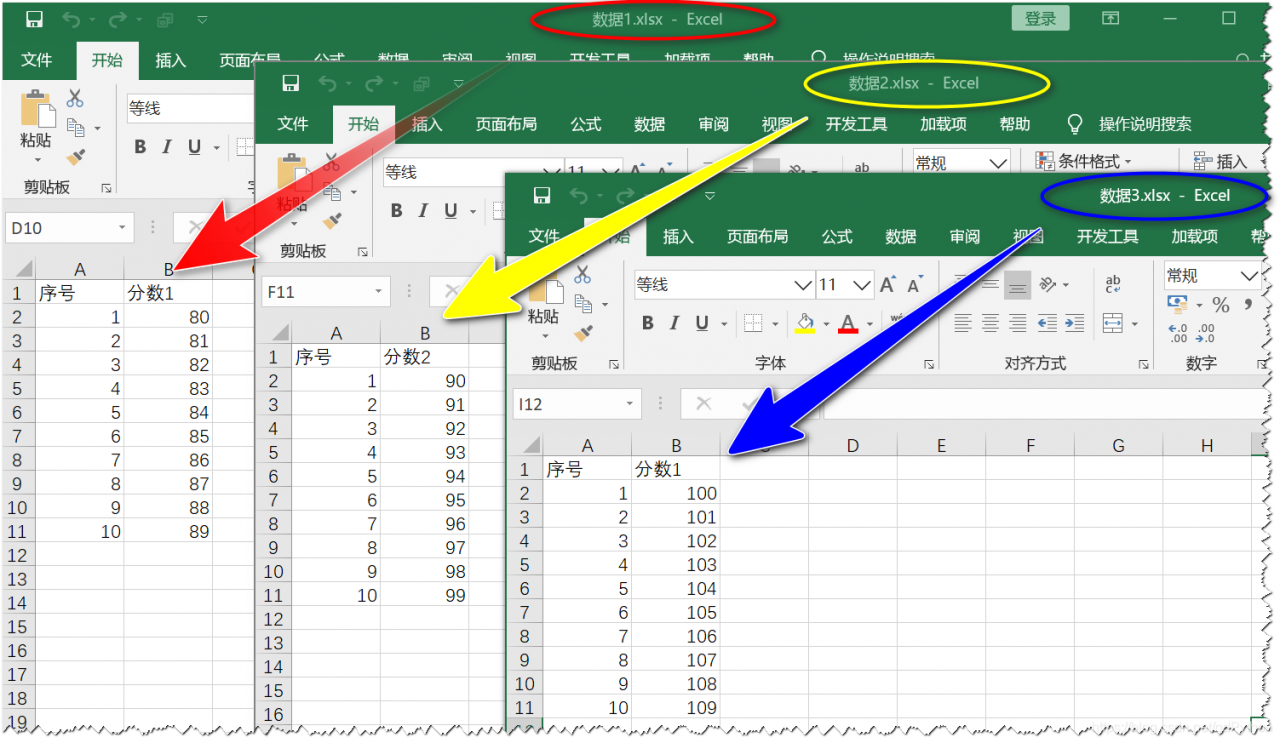Click the wrap text icon in 数据3.xlsx

click(x=1113, y=285)
